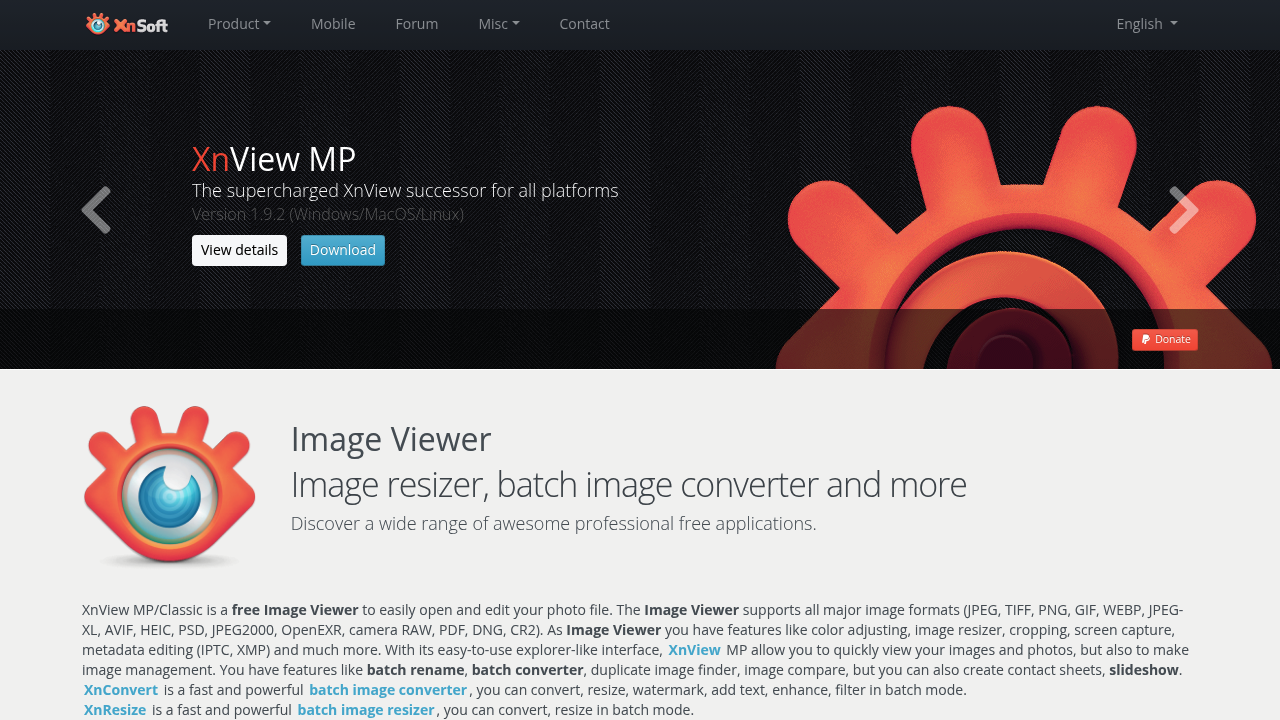The height and width of the screenshot is (720, 1280).
Task: Open the Mobile nav item
Action: (333, 24)
